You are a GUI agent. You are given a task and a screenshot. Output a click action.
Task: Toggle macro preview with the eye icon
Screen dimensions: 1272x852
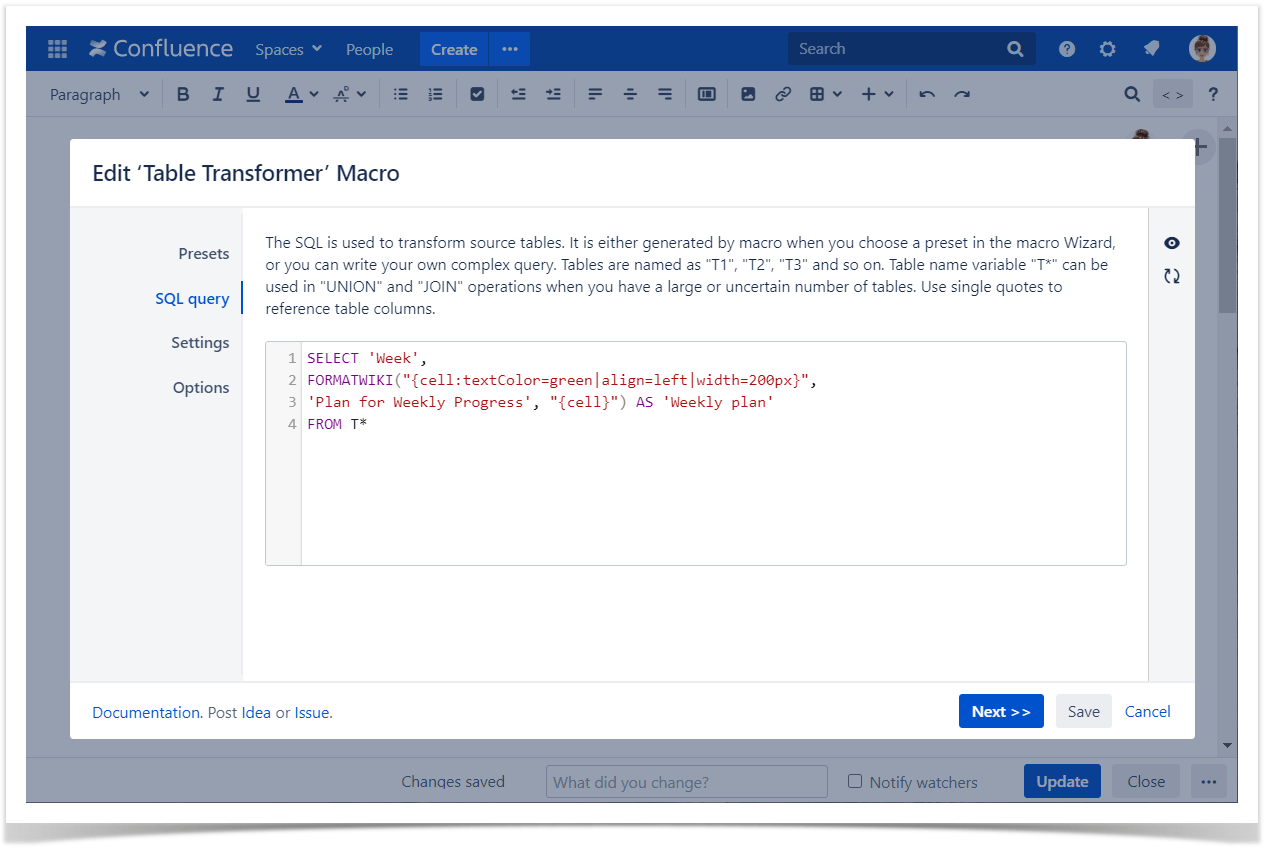[x=1172, y=243]
